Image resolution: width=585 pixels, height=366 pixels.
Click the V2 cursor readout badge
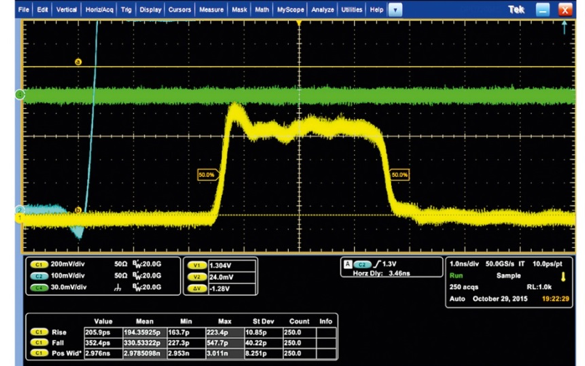pos(197,277)
